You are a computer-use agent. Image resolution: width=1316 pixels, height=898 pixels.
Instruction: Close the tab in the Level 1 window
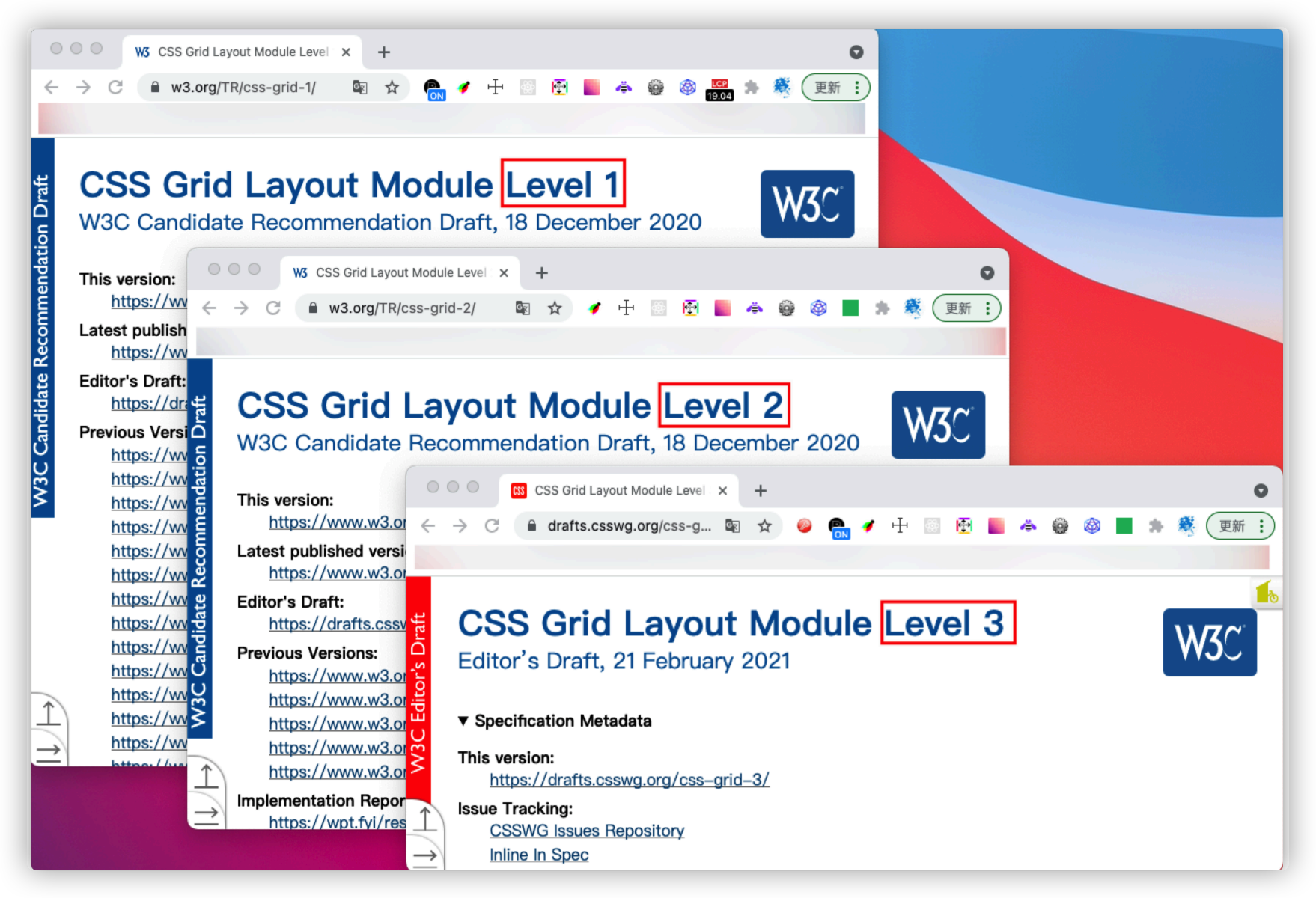[x=346, y=52]
